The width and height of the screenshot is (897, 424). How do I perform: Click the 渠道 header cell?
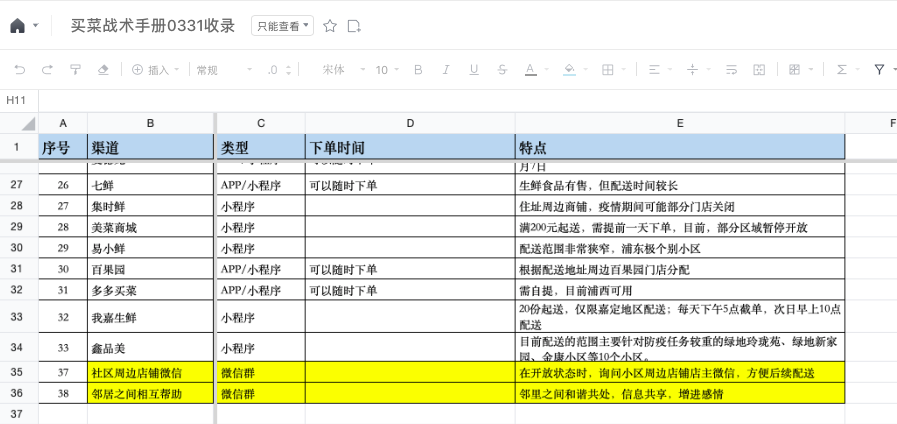(150, 148)
